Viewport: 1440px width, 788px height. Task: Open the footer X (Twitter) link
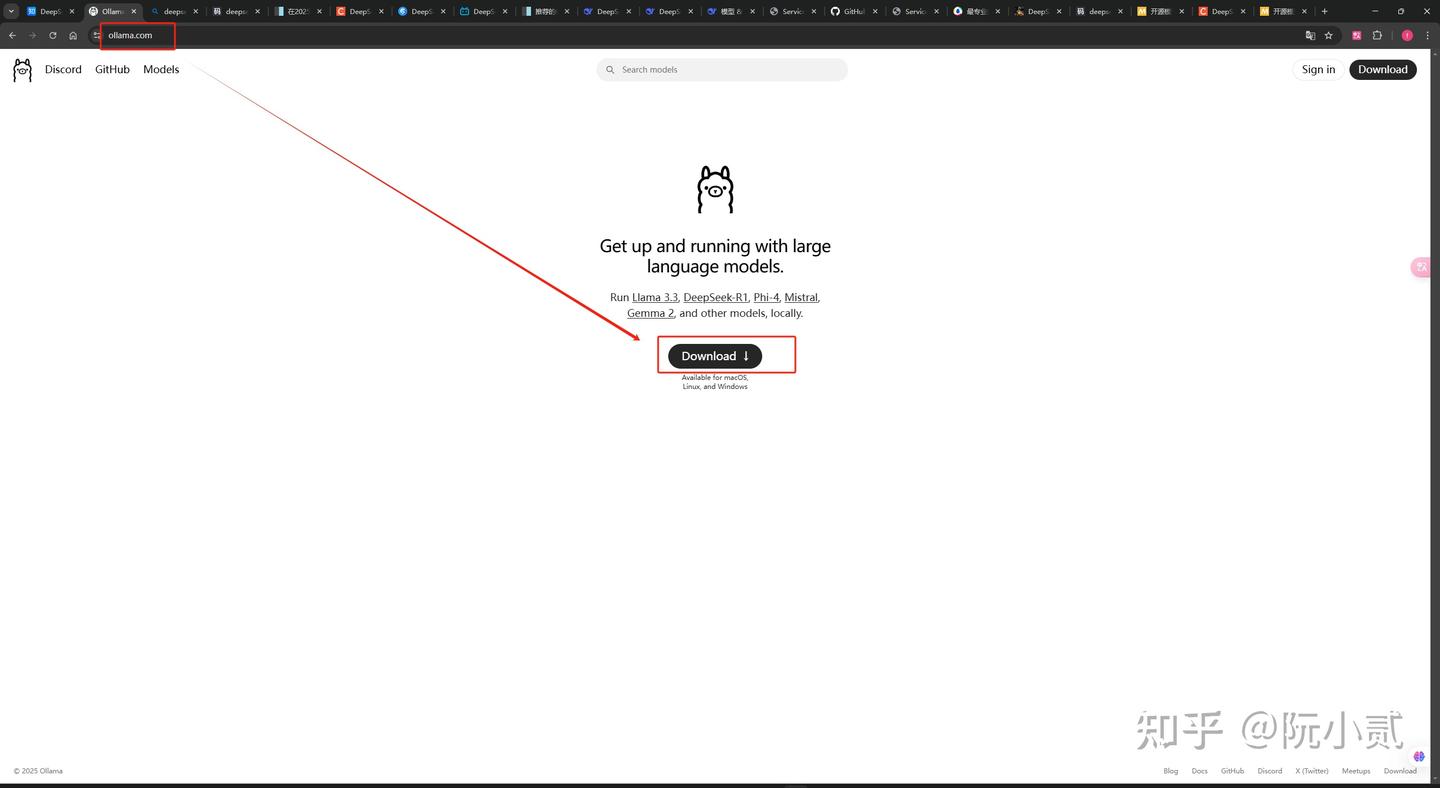1312,771
